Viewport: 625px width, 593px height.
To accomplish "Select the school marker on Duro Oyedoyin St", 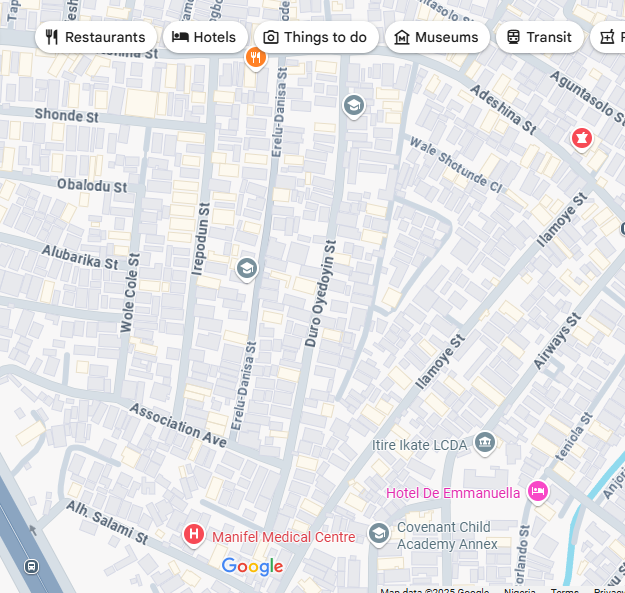I will (354, 106).
